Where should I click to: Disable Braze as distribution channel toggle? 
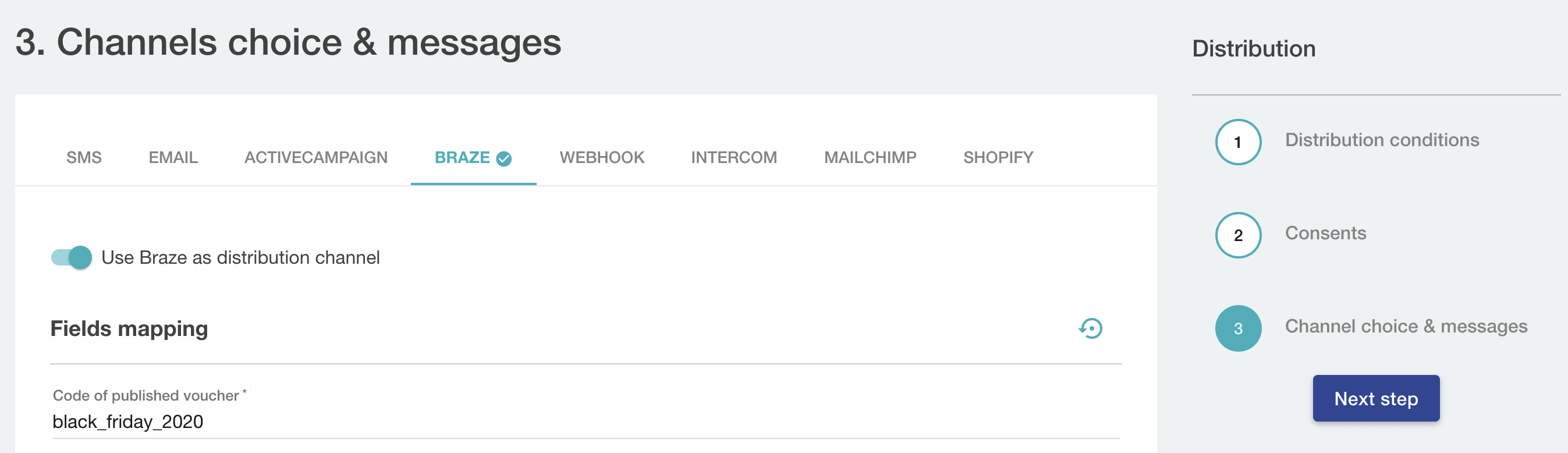tap(72, 257)
